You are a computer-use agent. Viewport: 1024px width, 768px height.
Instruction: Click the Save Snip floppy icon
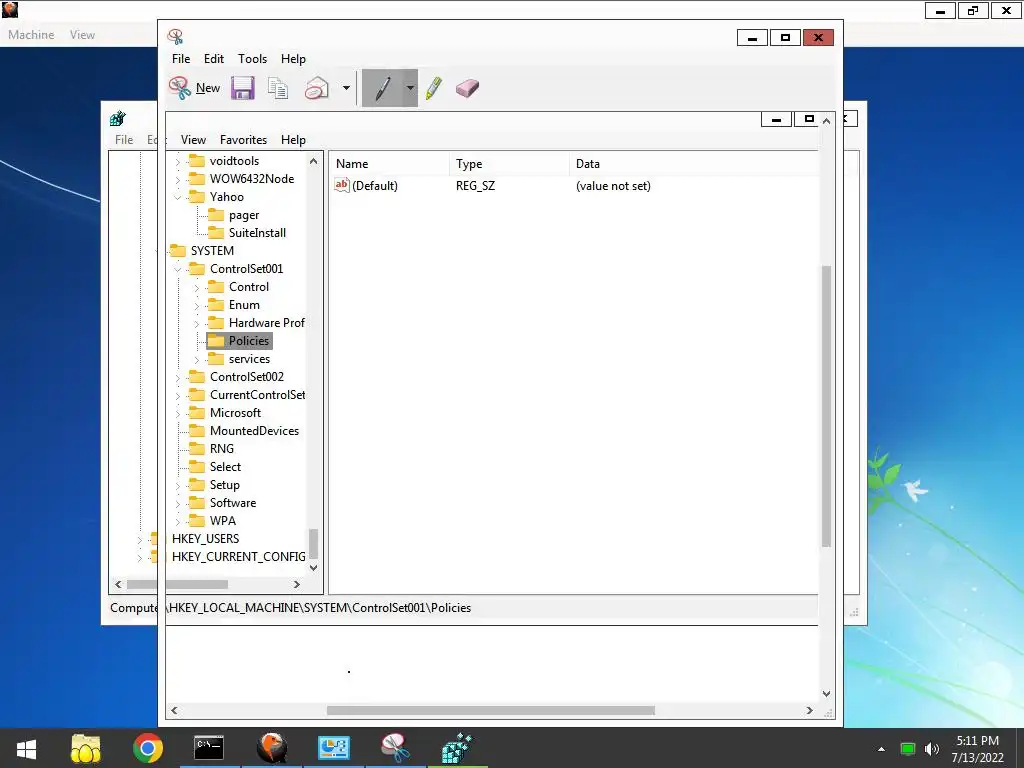click(x=242, y=88)
